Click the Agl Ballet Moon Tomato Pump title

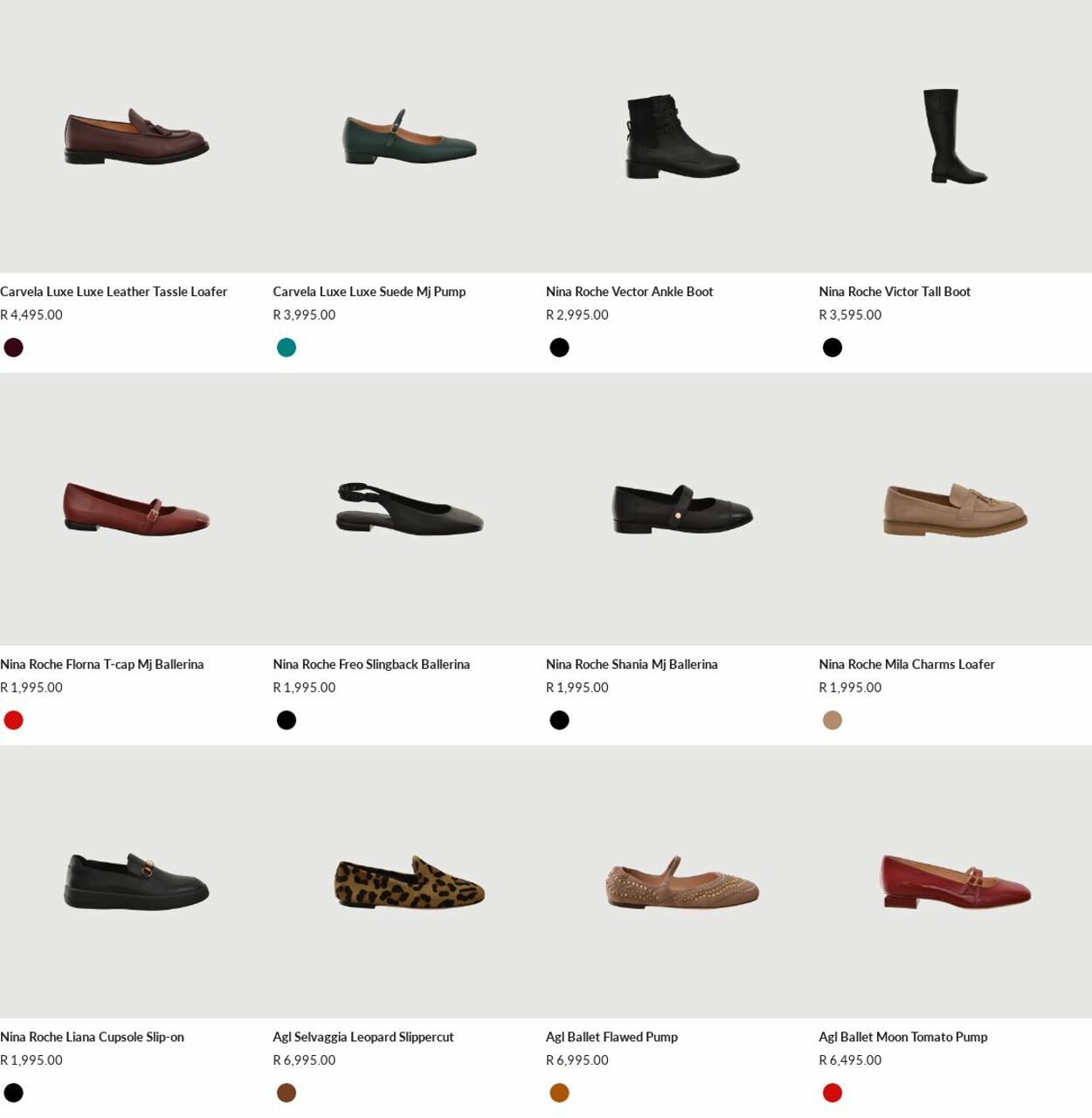[x=903, y=1038]
